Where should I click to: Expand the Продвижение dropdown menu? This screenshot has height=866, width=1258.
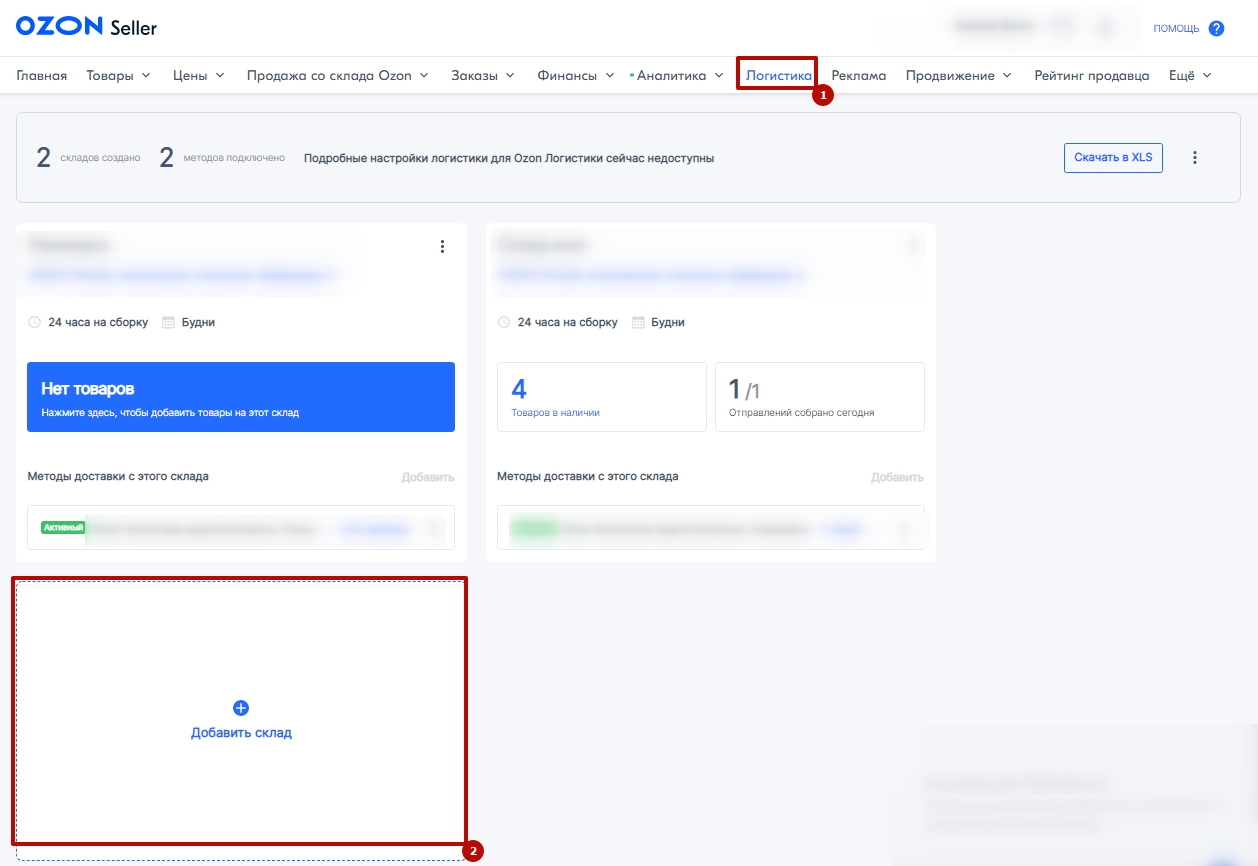tap(959, 75)
